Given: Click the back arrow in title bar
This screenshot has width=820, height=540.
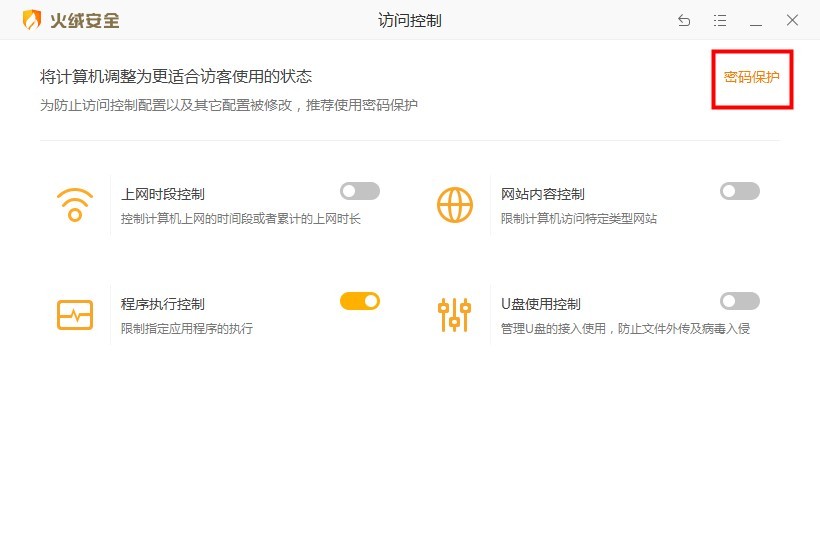Looking at the screenshot, I should coord(684,20).
